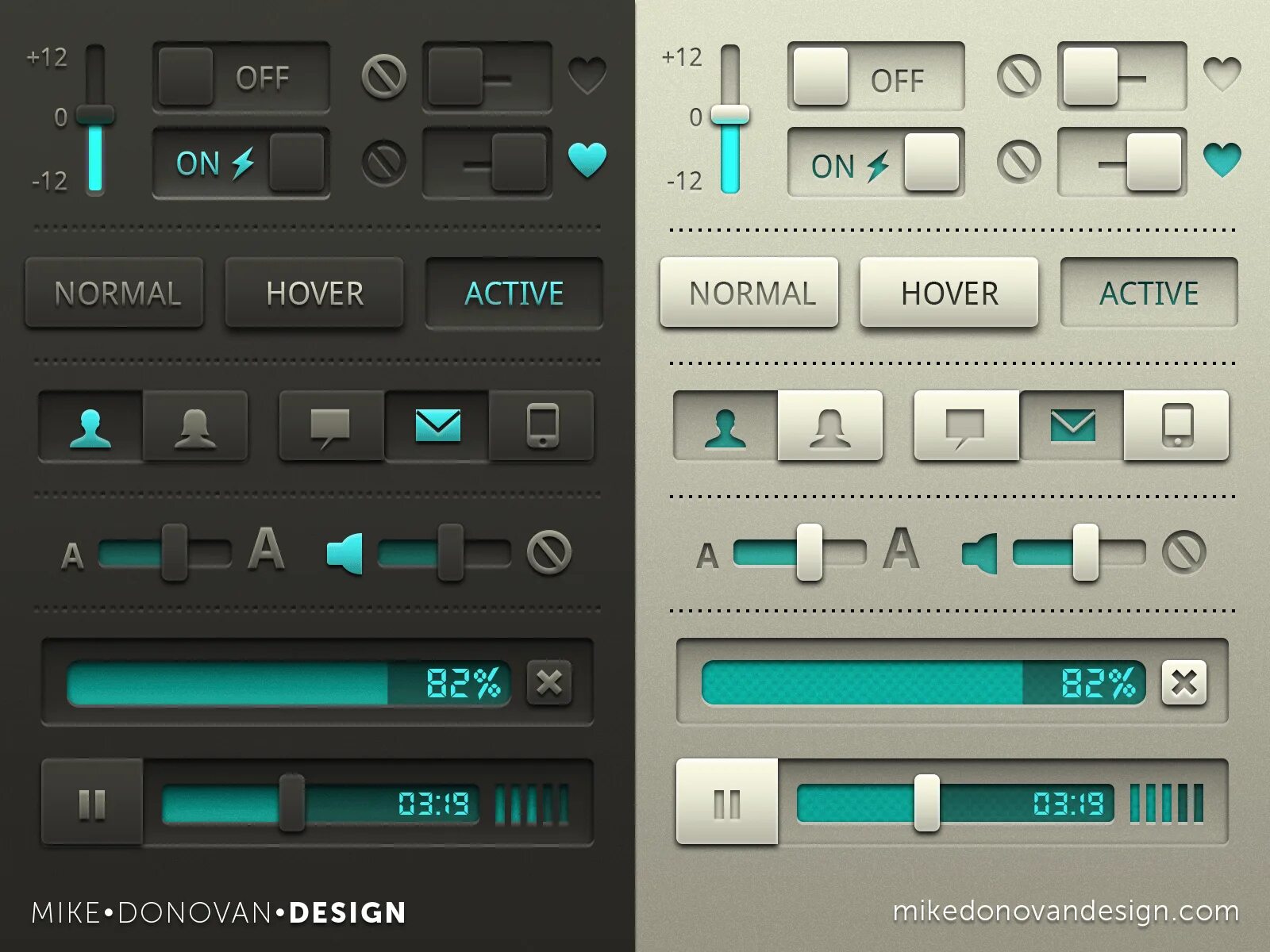Click the unfilled heart icon in light panel

pos(1222,74)
